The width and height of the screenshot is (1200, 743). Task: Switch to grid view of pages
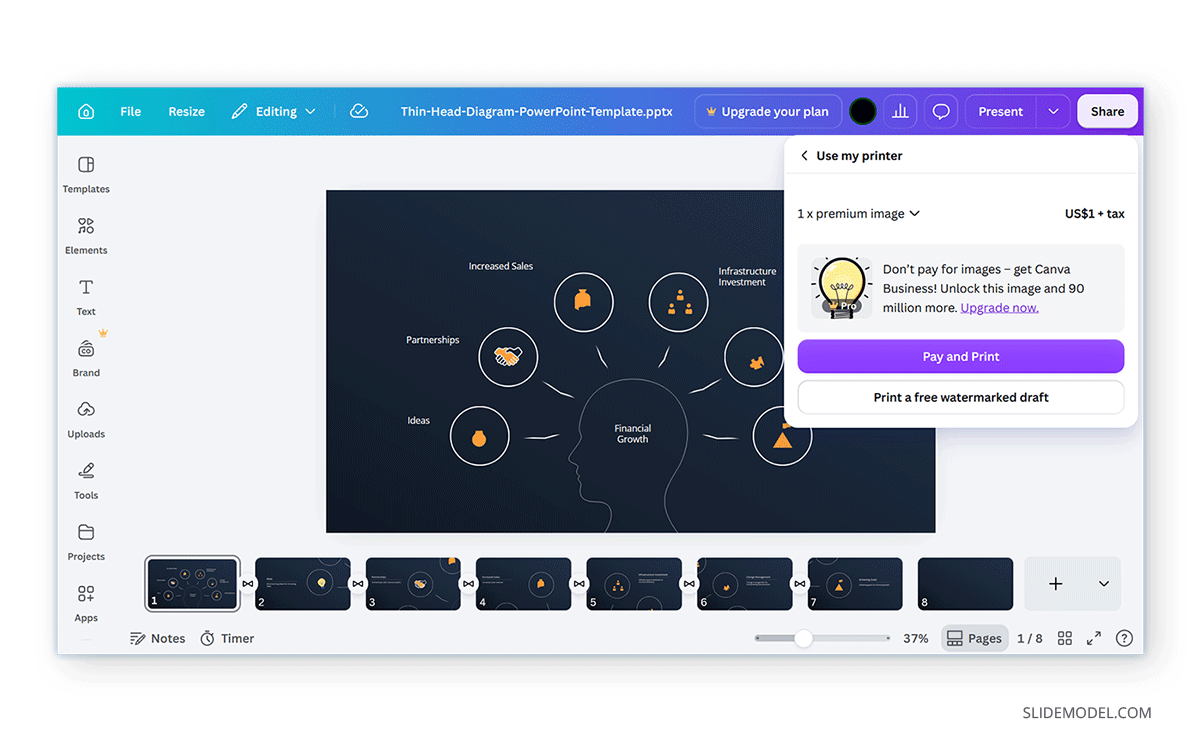(1065, 638)
